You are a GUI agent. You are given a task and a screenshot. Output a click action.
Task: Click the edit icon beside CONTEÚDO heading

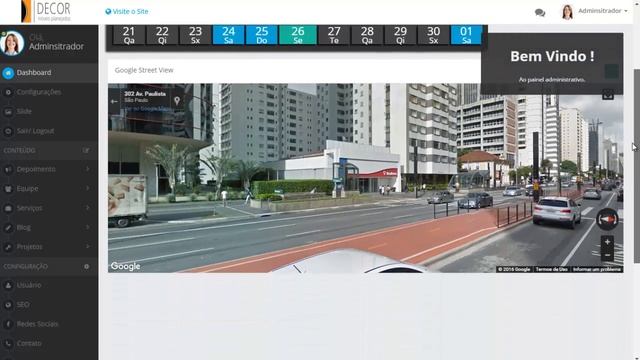[86, 151]
